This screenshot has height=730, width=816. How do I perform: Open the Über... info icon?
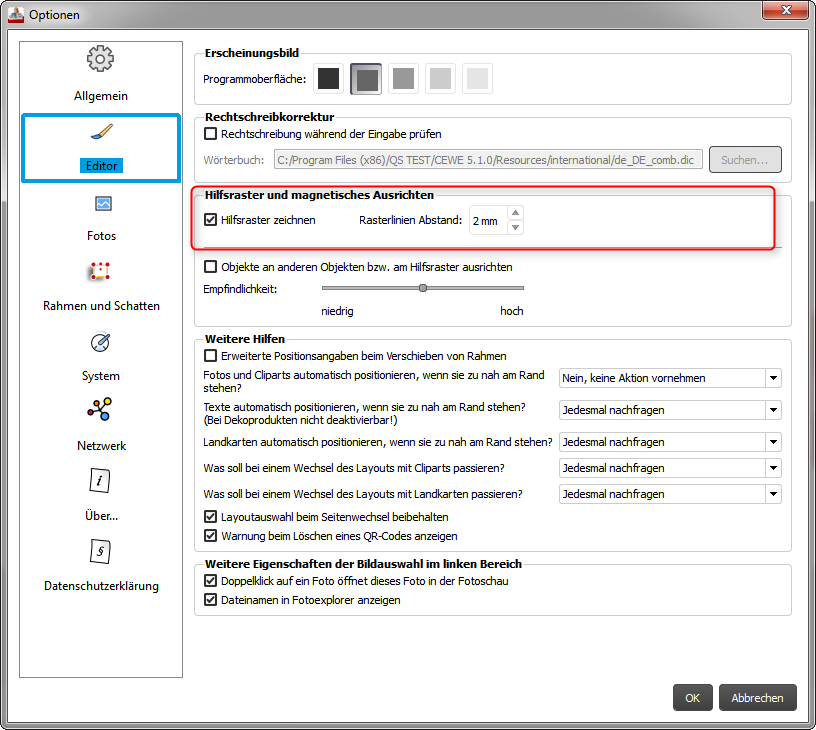click(101, 481)
